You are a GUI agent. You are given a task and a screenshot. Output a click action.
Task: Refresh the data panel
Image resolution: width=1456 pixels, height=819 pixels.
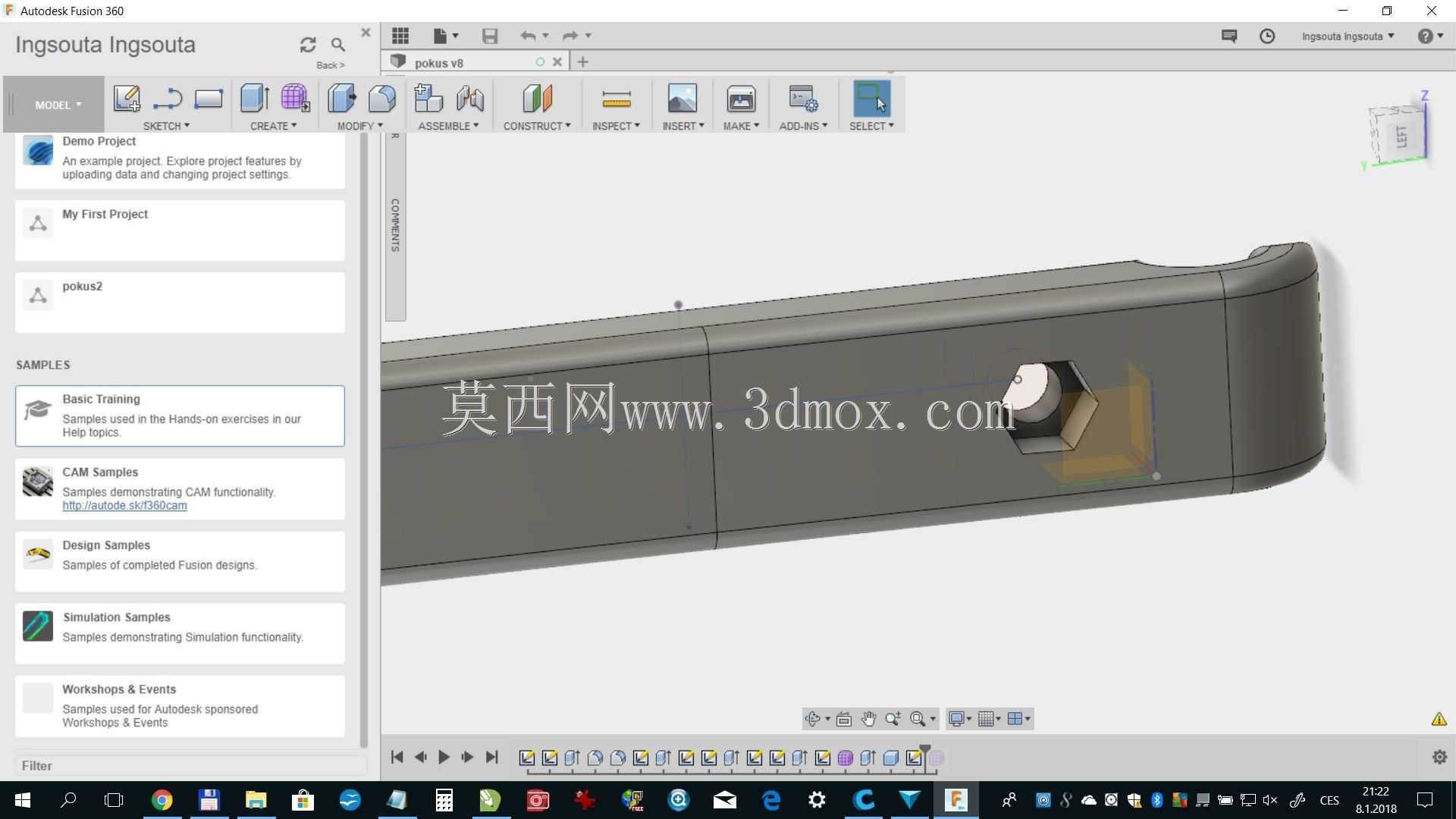click(x=308, y=45)
